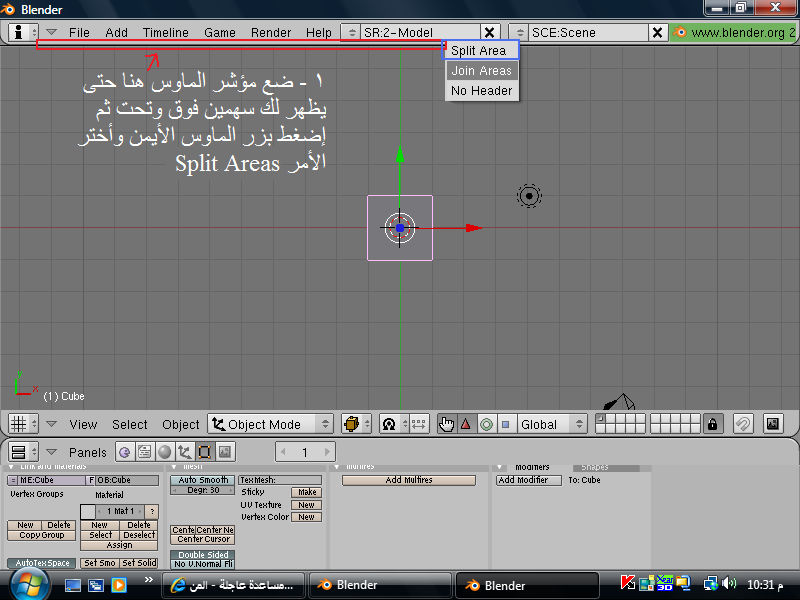Open the screen browse arrows beside SR:2-Model
Viewport: 800px width, 600px height.
352,33
